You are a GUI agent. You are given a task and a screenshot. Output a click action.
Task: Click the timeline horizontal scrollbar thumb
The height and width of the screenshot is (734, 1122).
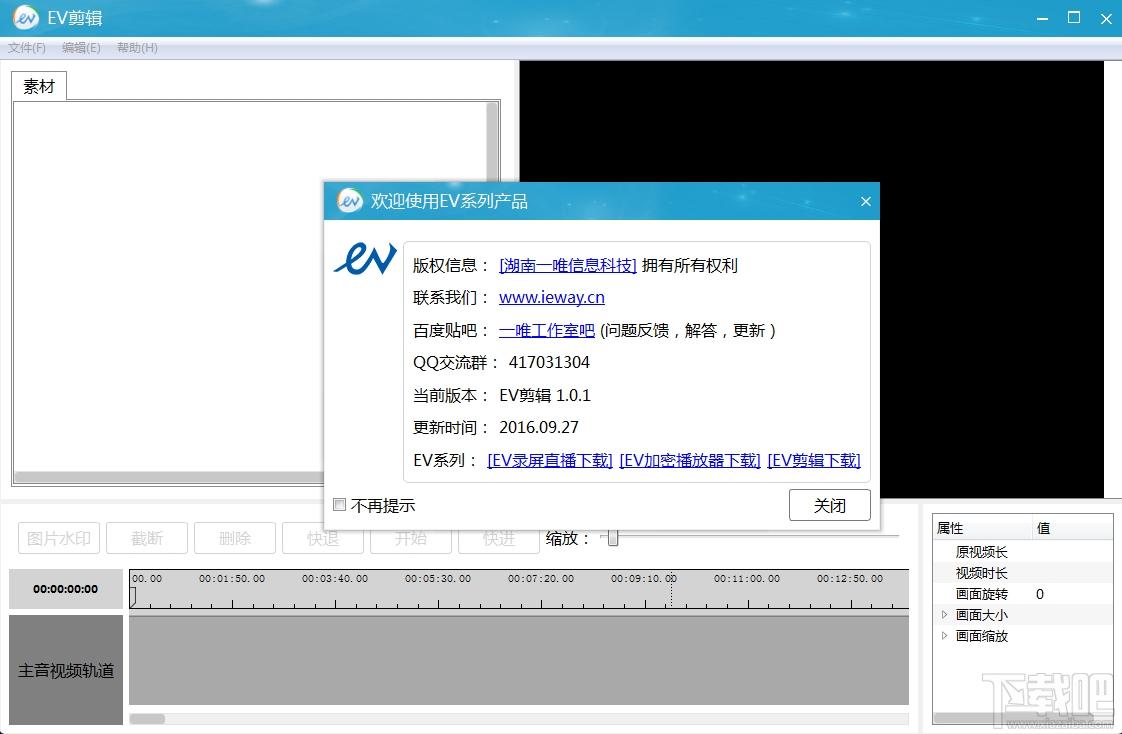(x=147, y=718)
